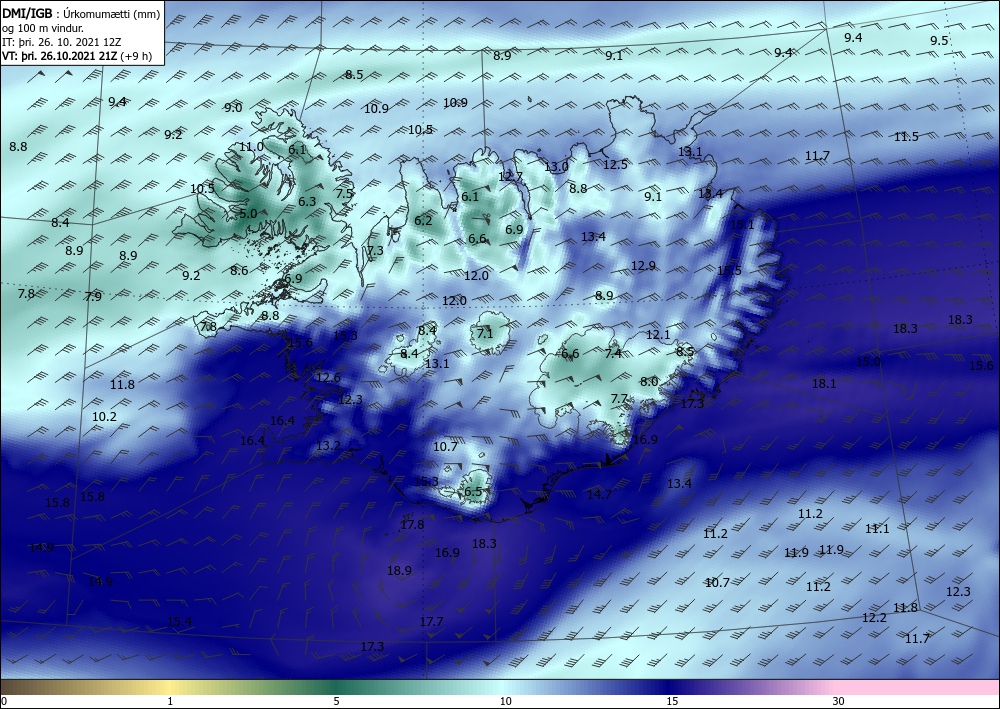The width and height of the screenshot is (1000, 709).
Task: Click the map value '15.4'
Action: [x=179, y=622]
